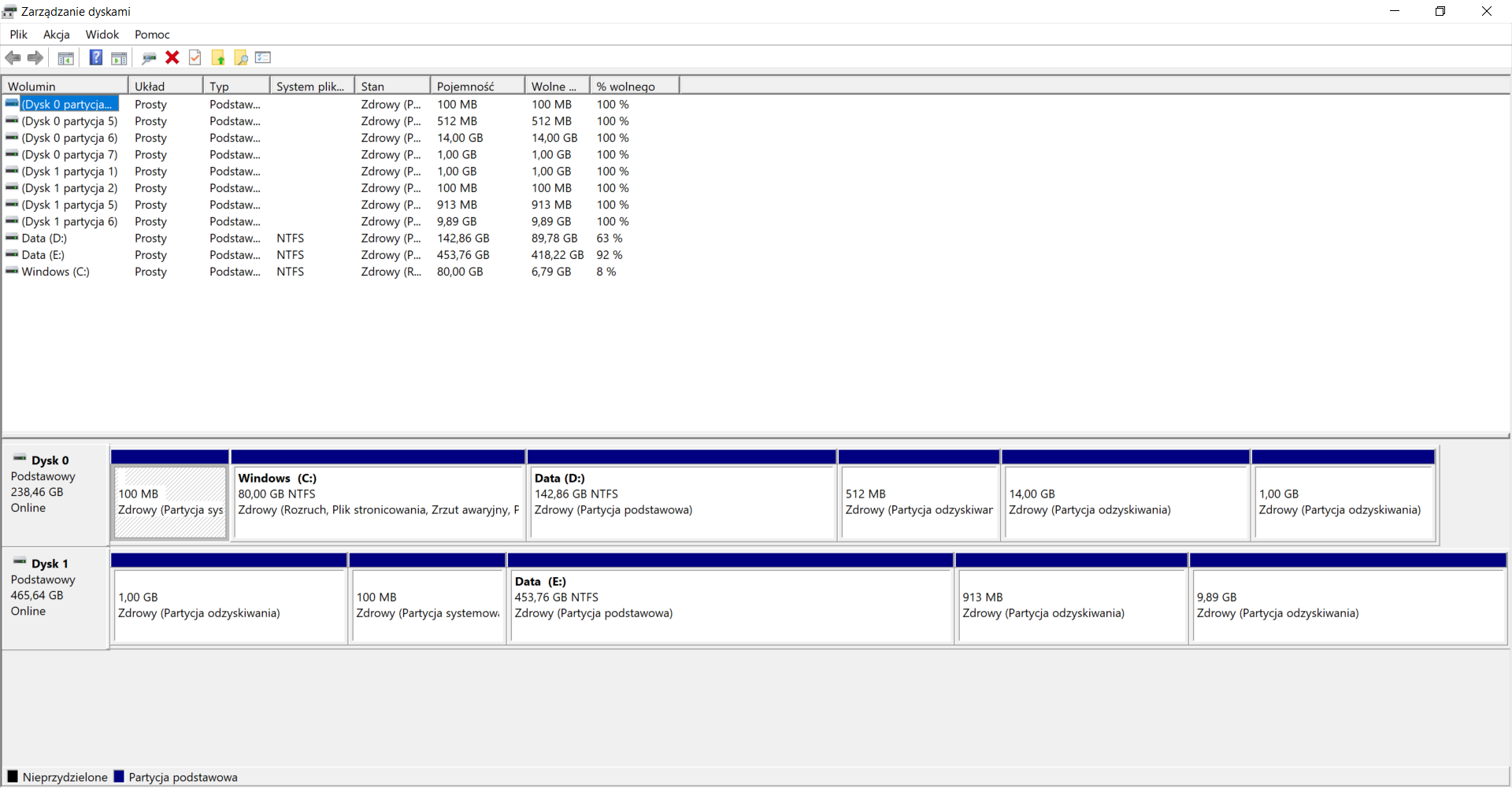Click the drive with magnifier toolbar icon
This screenshot has height=788, width=1512.
[x=149, y=57]
